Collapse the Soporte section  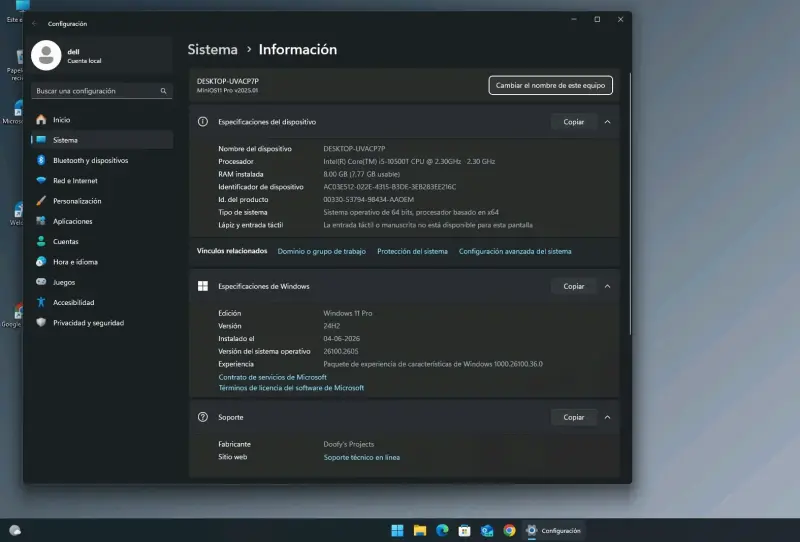point(607,417)
